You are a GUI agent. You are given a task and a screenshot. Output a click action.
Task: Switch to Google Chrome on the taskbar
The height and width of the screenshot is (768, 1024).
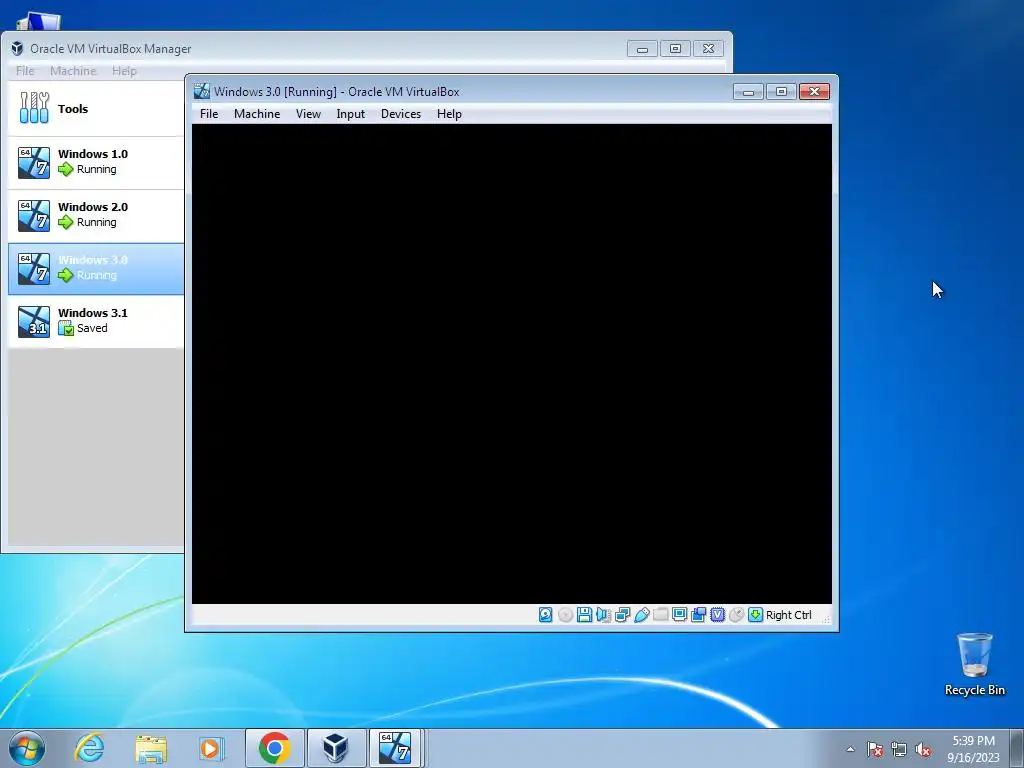point(274,748)
